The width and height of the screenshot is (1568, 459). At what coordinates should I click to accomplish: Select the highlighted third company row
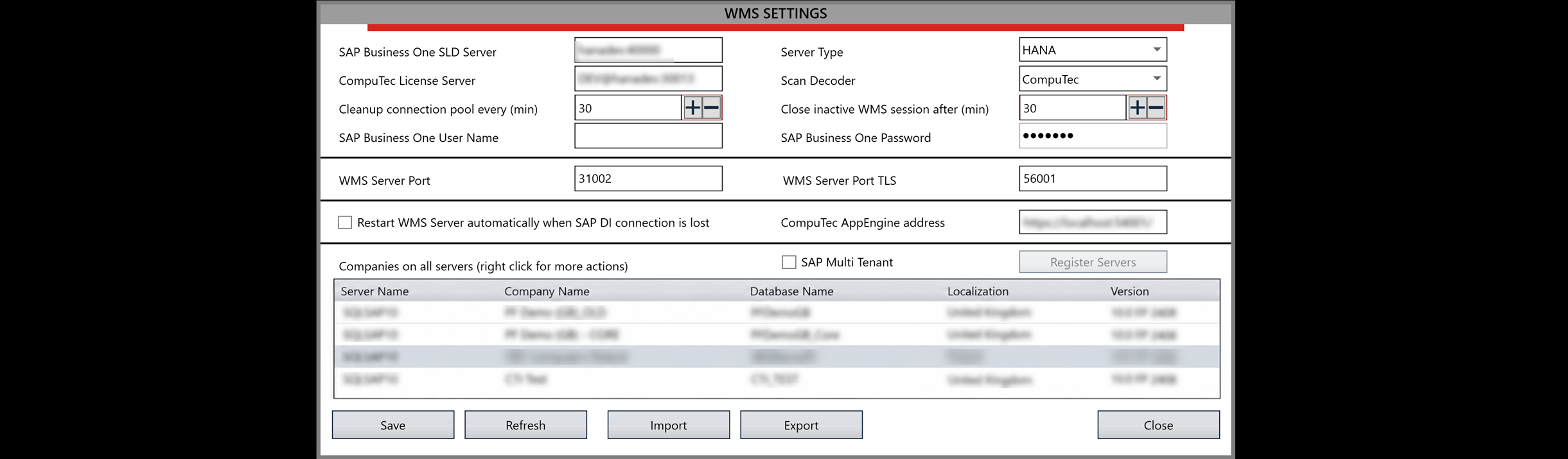tap(777, 356)
